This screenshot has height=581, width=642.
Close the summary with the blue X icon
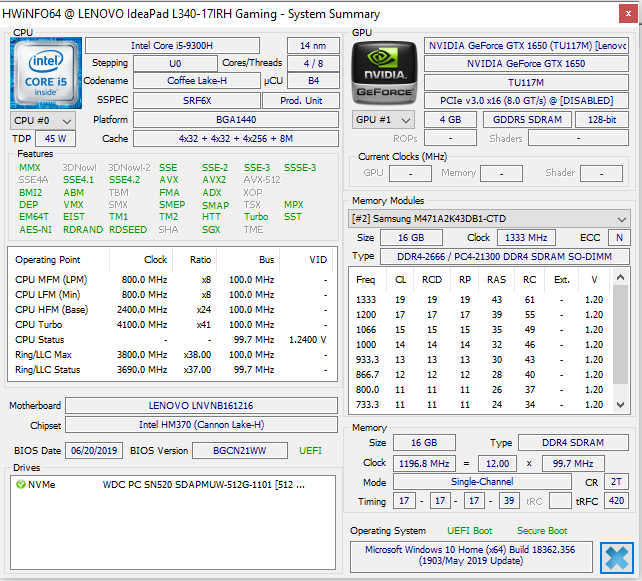click(616, 557)
